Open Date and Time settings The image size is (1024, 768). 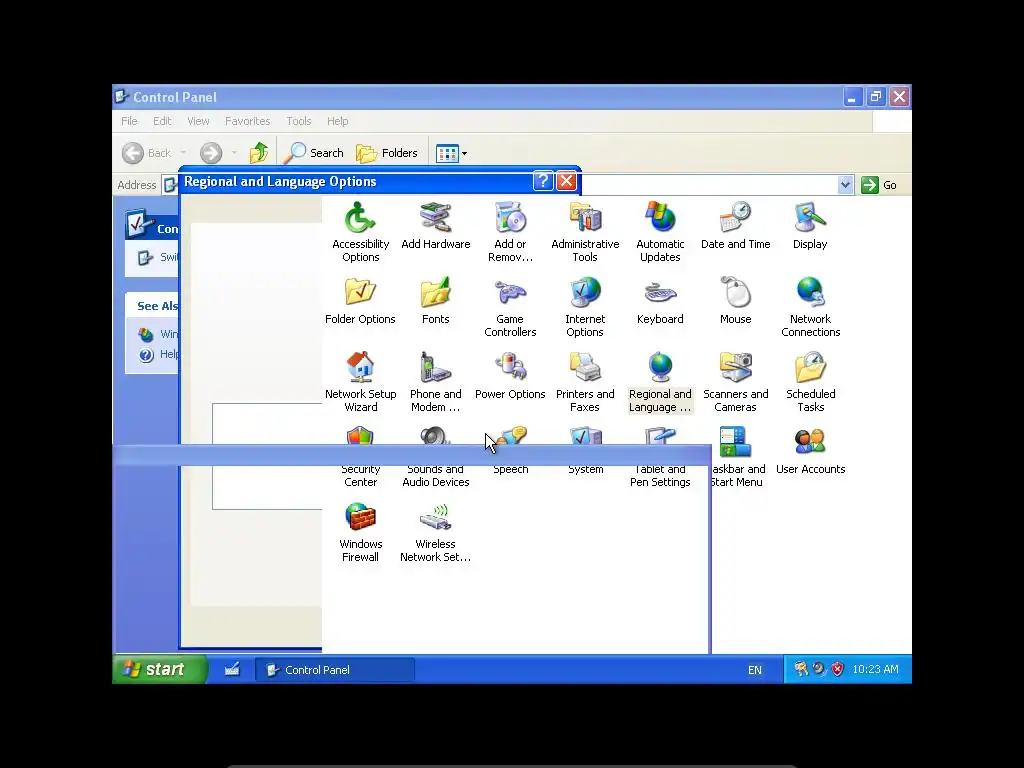pyautogui.click(x=735, y=226)
